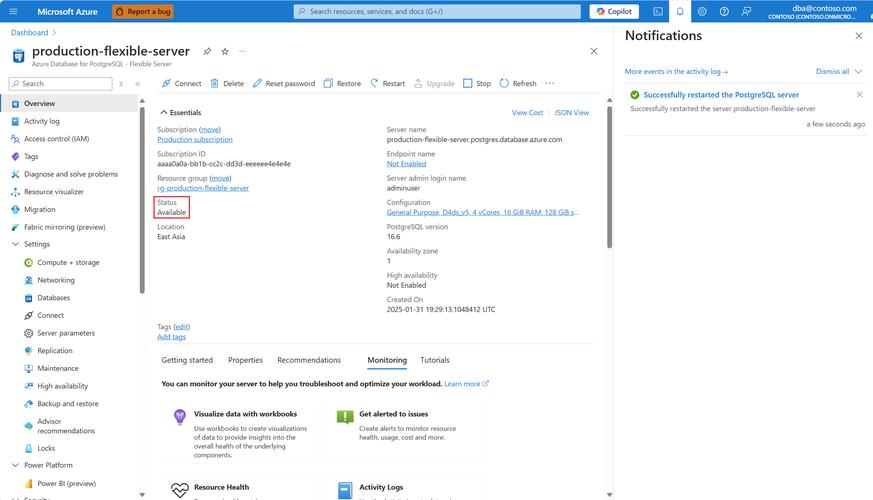Open the JSON View link
873x500 pixels.
point(571,113)
